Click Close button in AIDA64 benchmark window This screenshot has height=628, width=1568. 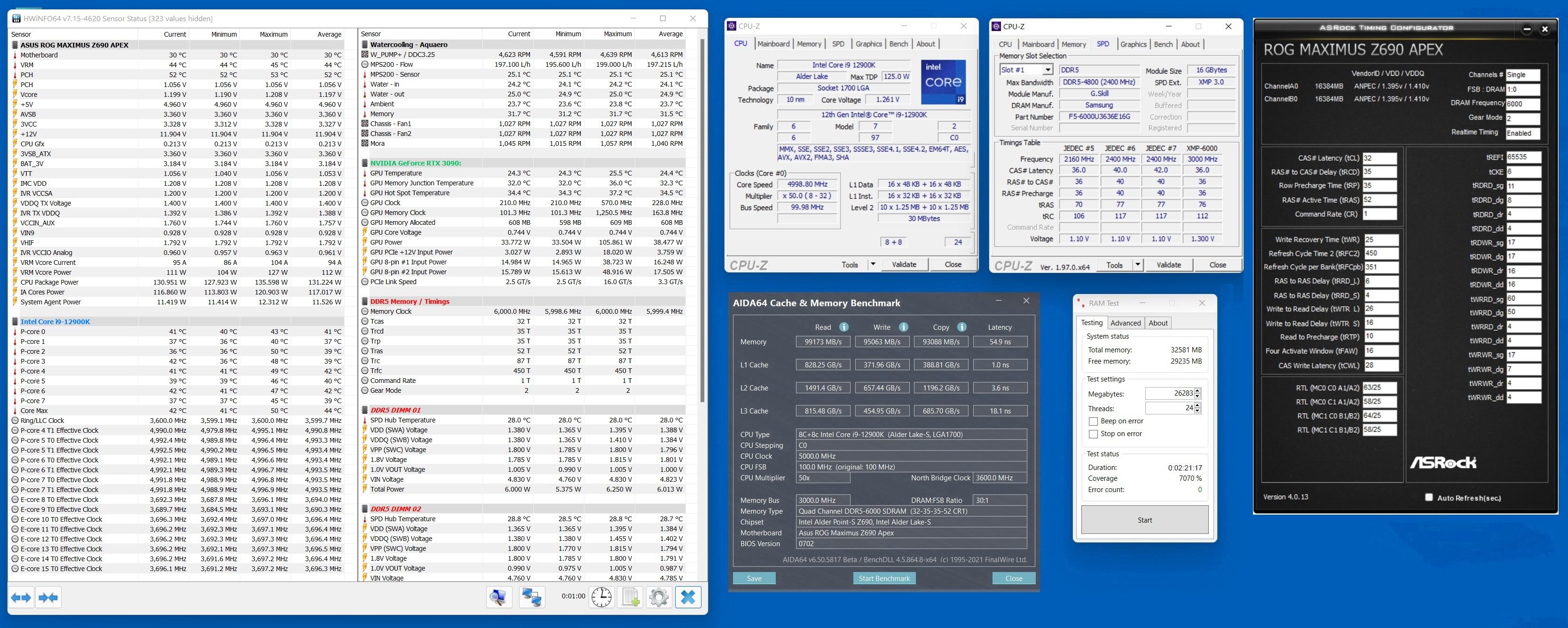[1014, 578]
